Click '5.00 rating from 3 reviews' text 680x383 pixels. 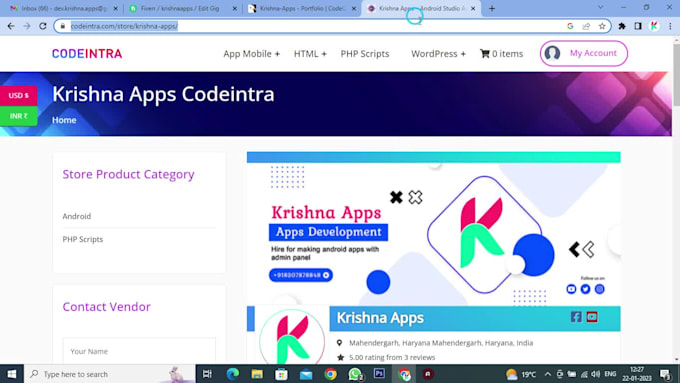[392, 357]
